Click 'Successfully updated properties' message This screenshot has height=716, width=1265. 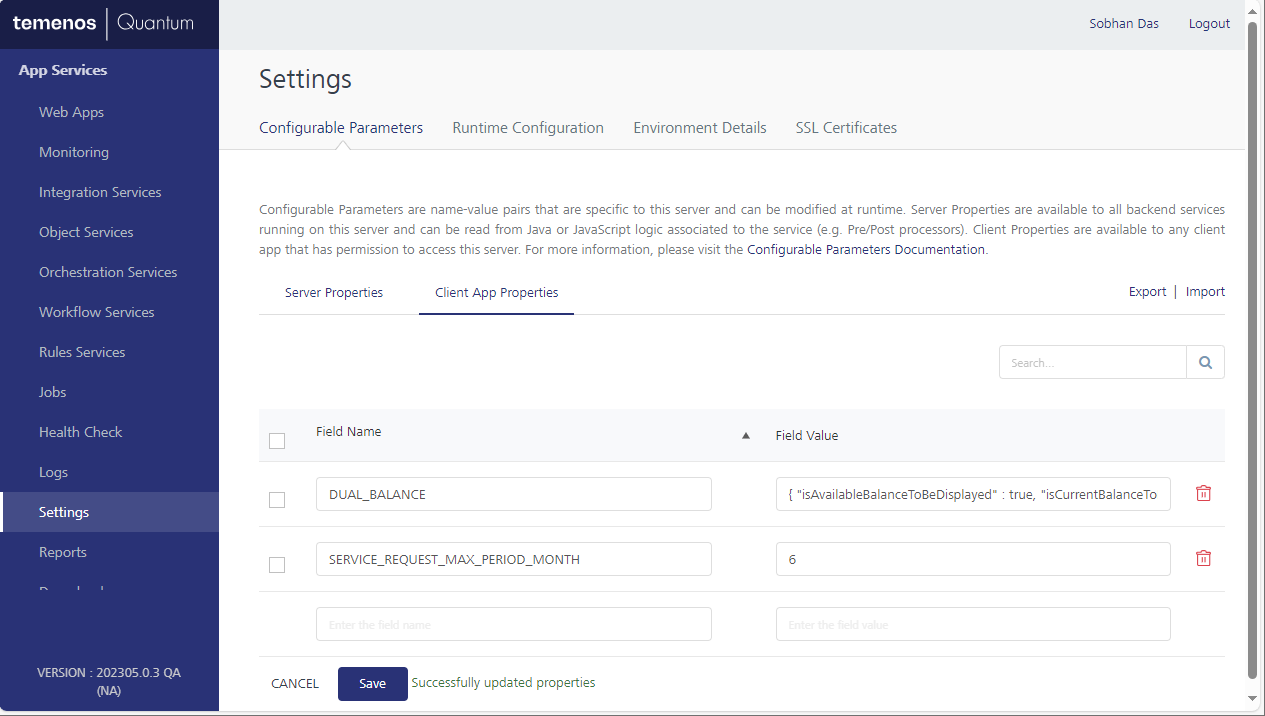click(x=503, y=683)
